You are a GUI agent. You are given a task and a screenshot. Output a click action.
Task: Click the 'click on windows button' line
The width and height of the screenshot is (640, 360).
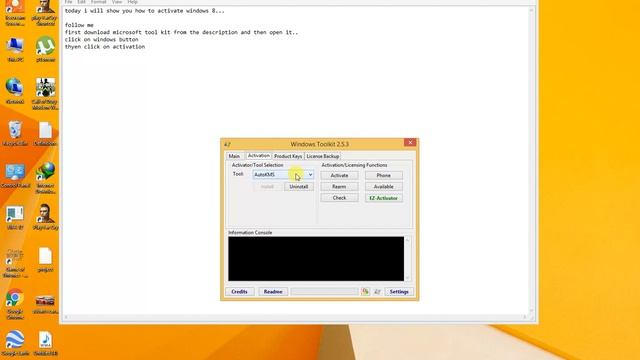coord(102,40)
